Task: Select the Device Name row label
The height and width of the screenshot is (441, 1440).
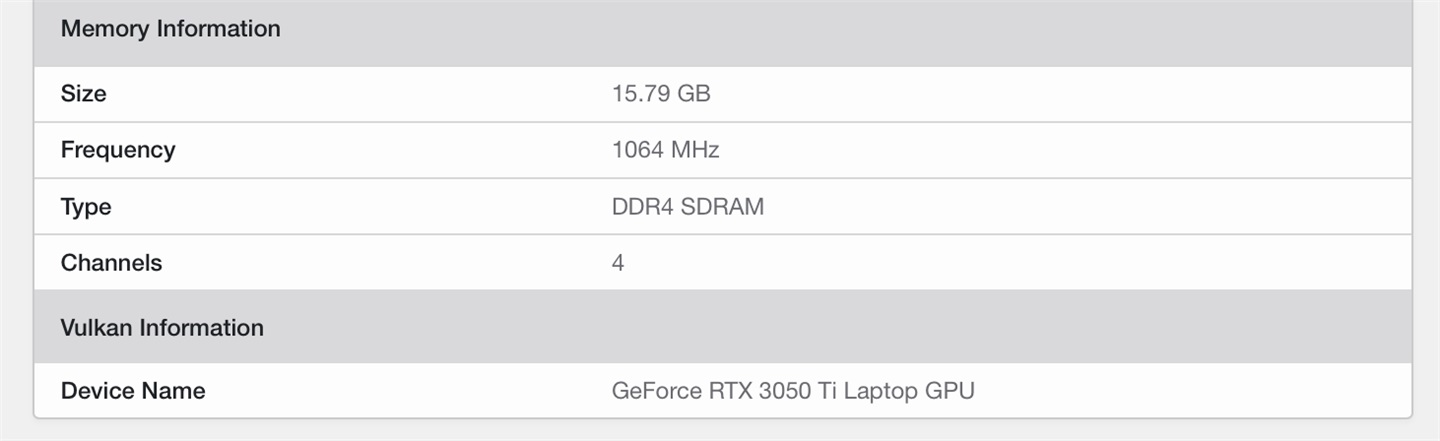Action: point(132,391)
